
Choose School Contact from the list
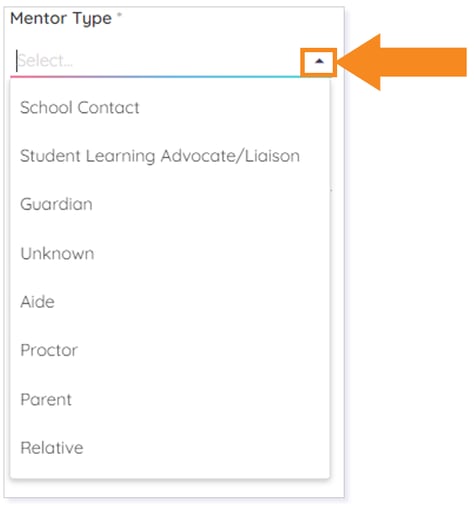tap(170, 108)
